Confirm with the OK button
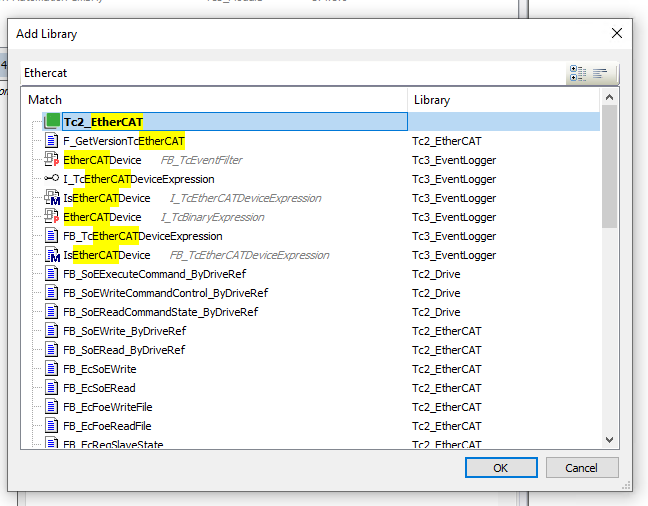 501,468
